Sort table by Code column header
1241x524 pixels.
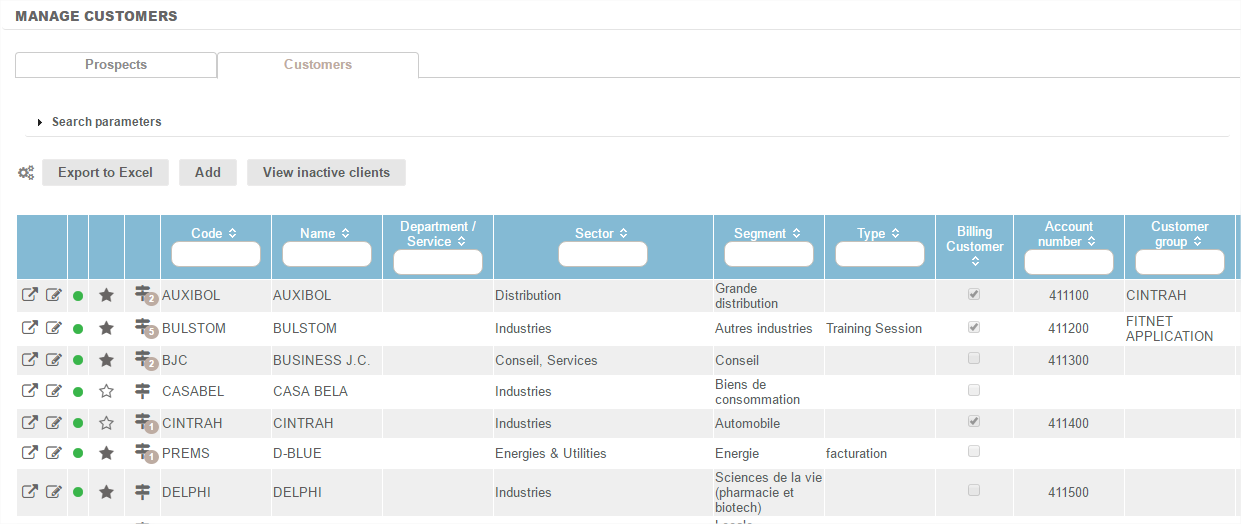(x=214, y=233)
